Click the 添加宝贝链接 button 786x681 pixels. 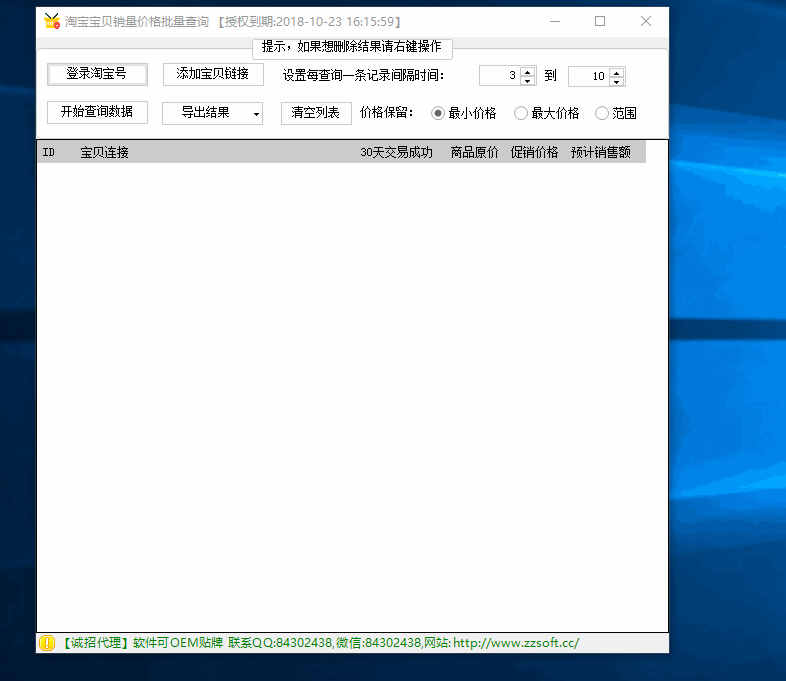[x=213, y=74]
